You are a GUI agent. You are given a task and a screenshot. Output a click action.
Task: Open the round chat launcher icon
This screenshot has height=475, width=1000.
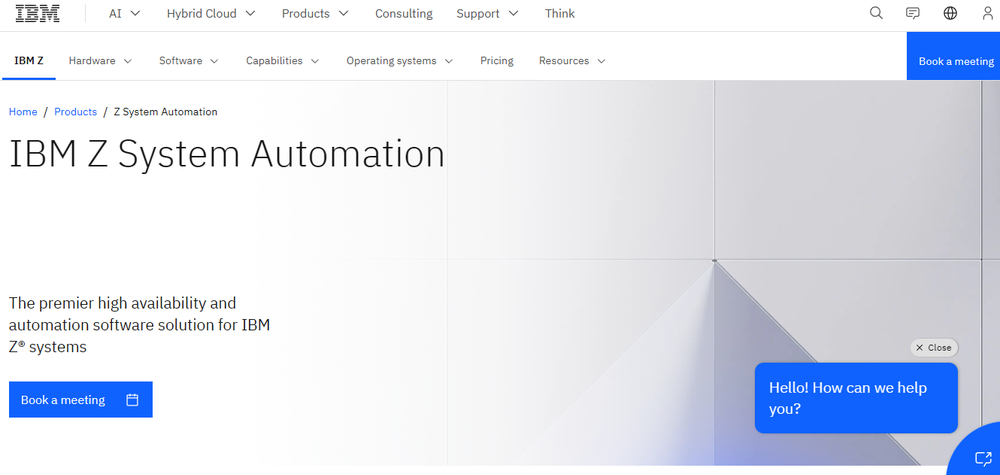pyautogui.click(x=982, y=457)
